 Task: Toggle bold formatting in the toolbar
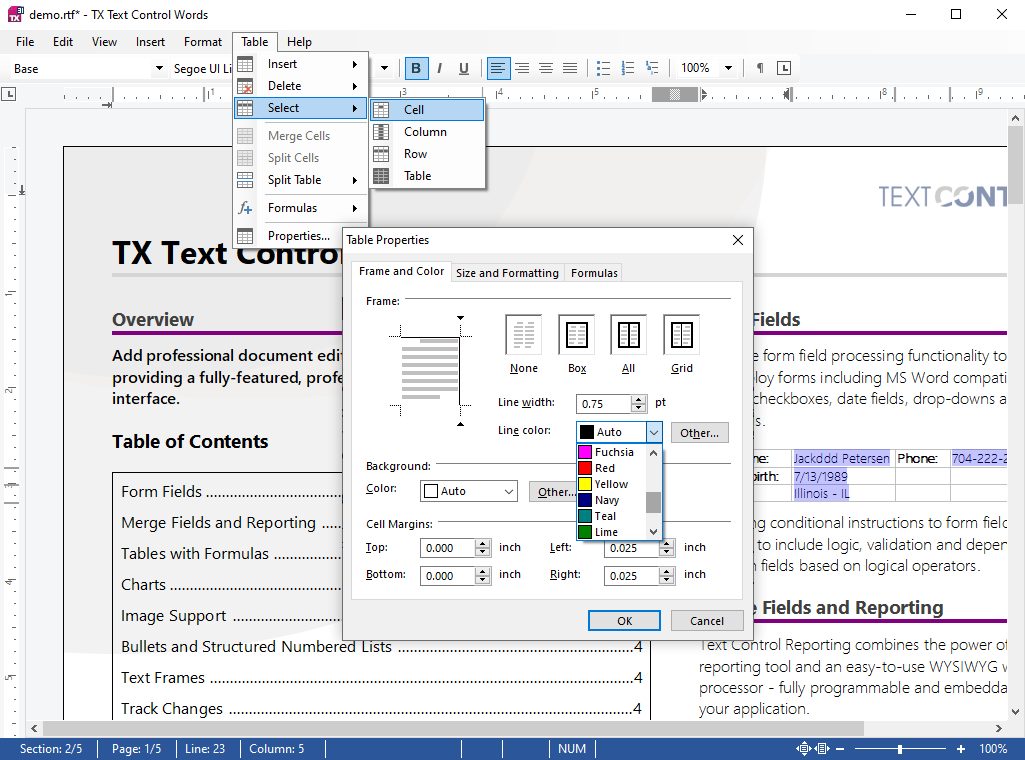point(416,68)
